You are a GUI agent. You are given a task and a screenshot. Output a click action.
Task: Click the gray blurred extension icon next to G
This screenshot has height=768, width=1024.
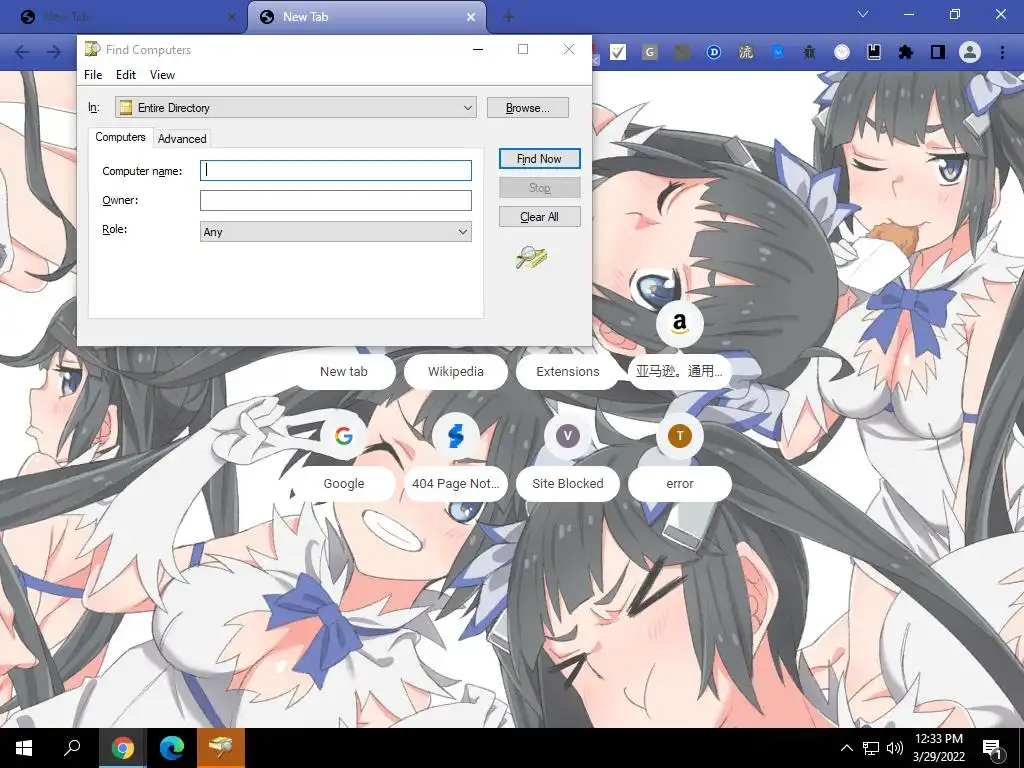point(682,52)
